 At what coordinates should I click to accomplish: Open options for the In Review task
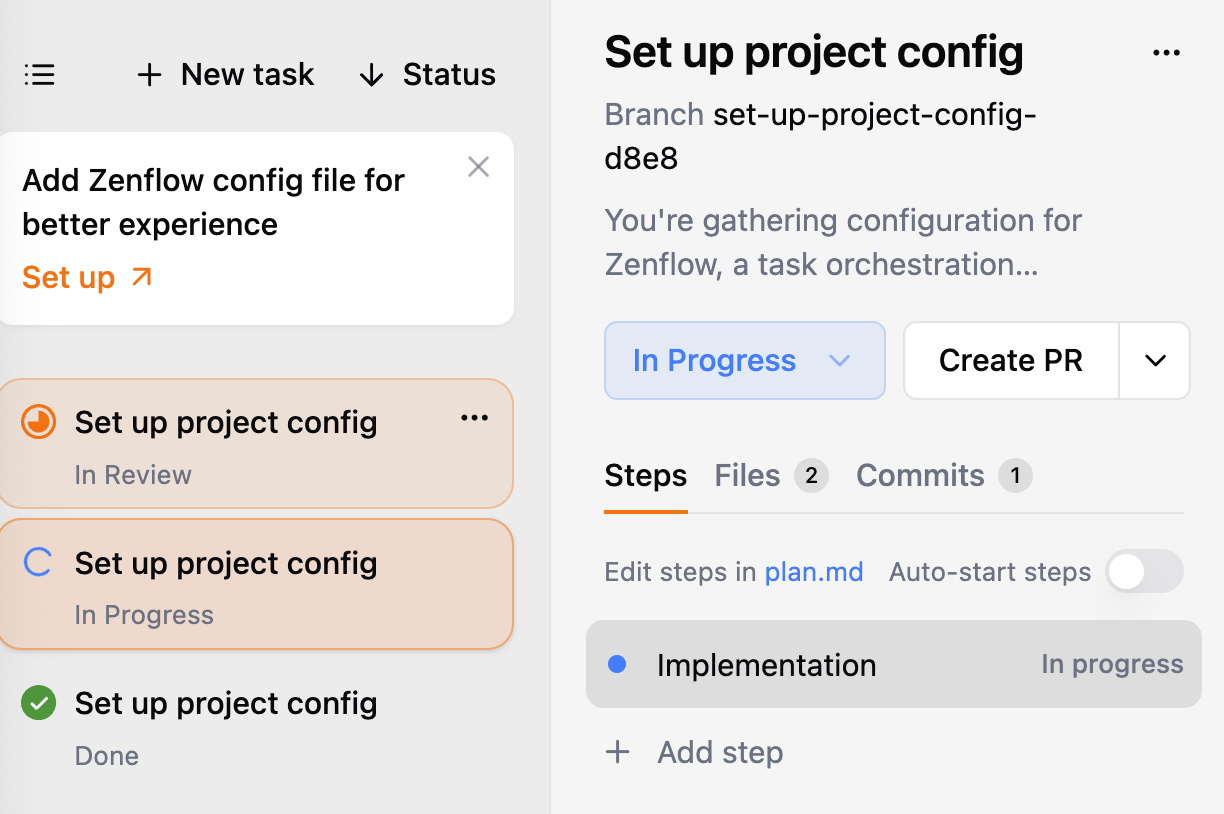(x=474, y=418)
